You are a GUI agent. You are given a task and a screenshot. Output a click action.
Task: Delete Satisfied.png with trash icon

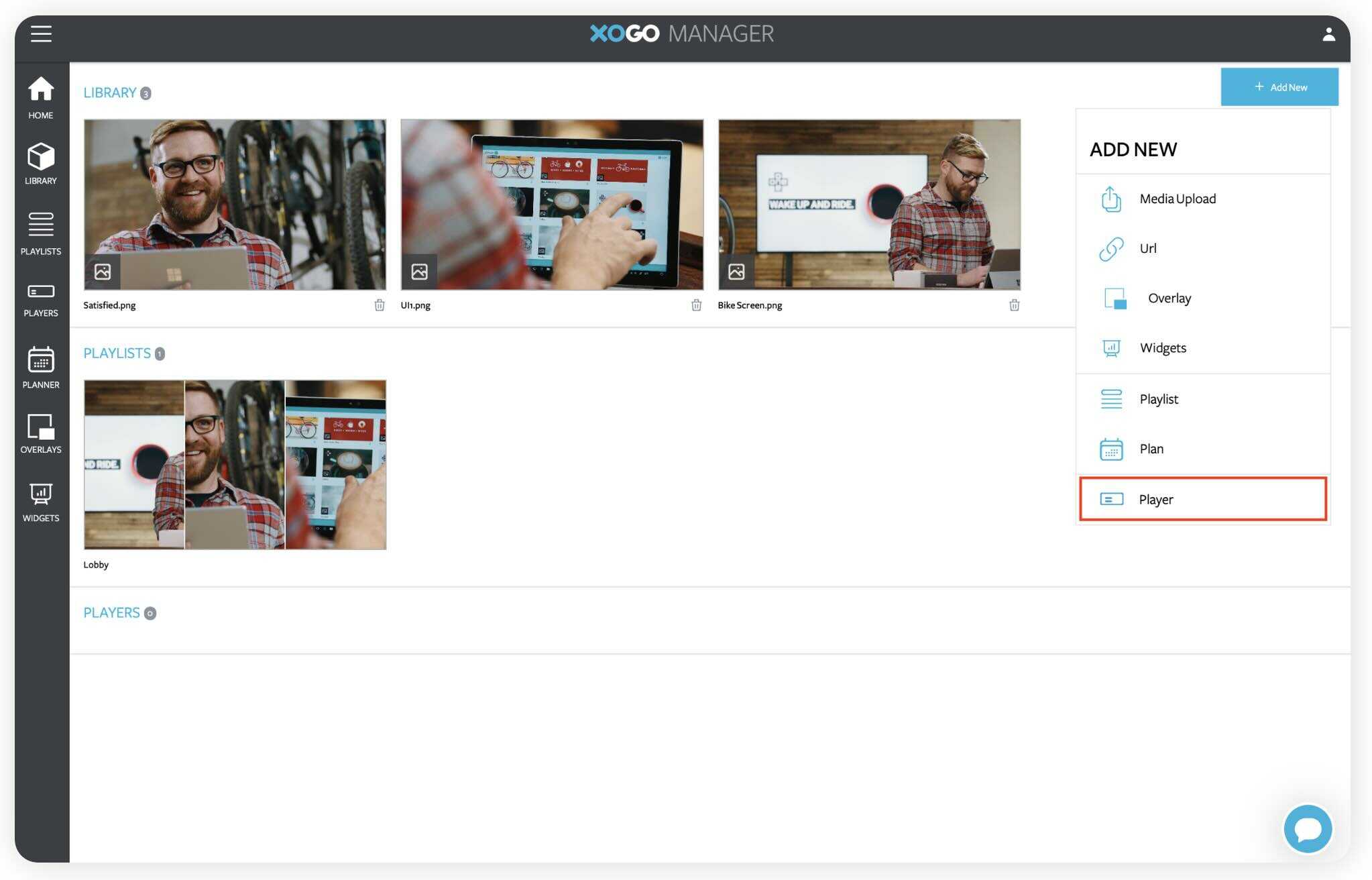tap(380, 305)
